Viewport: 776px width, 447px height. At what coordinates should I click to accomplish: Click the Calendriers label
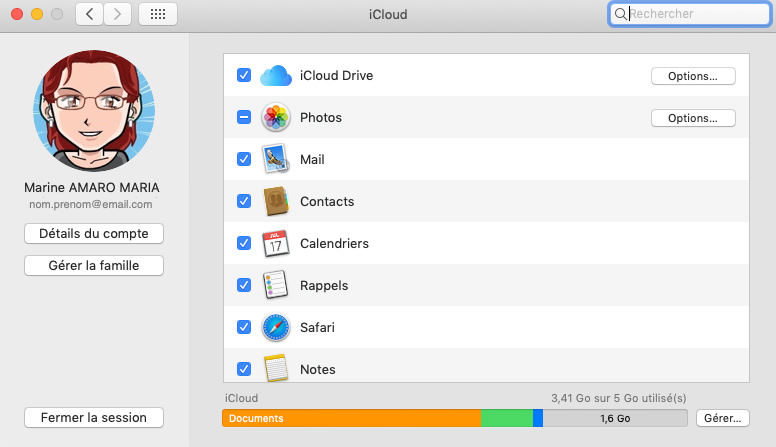[335, 244]
